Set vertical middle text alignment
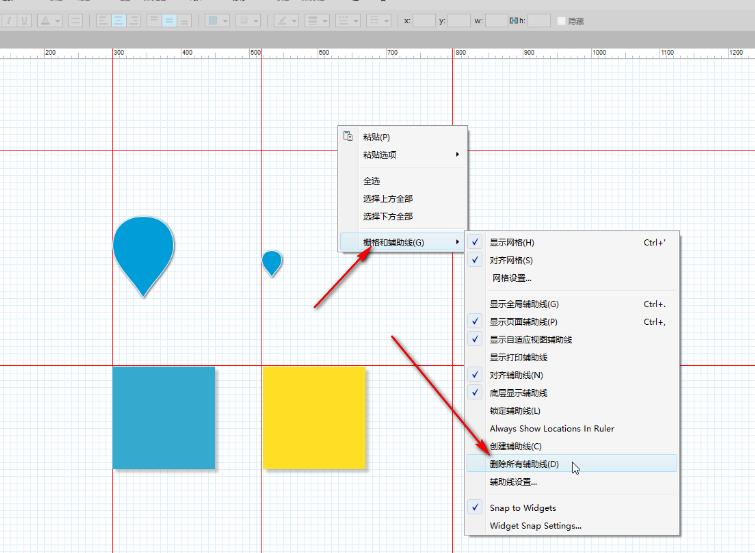The image size is (755, 553). pyautogui.click(x=169, y=20)
